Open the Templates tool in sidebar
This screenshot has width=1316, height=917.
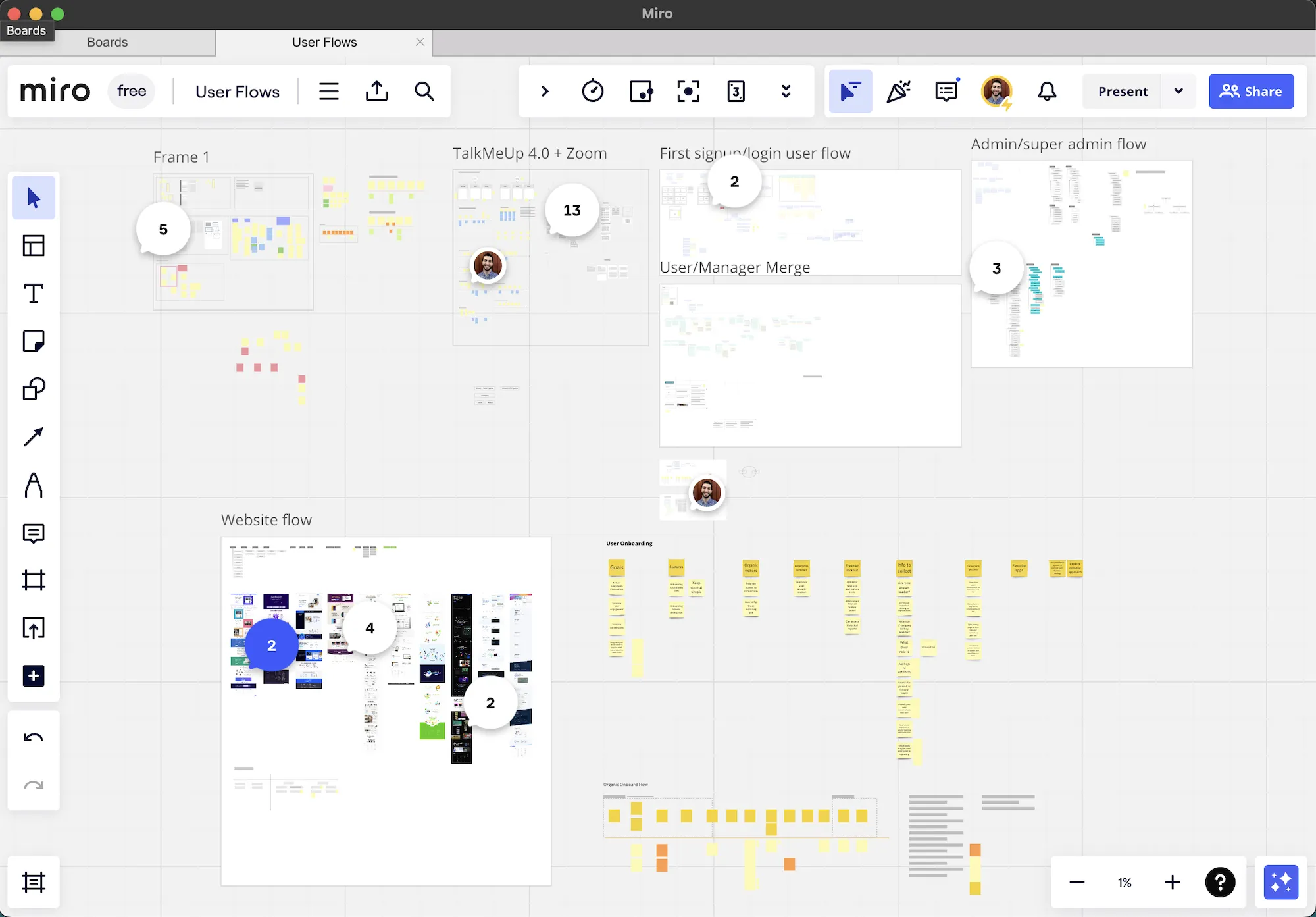(x=34, y=246)
